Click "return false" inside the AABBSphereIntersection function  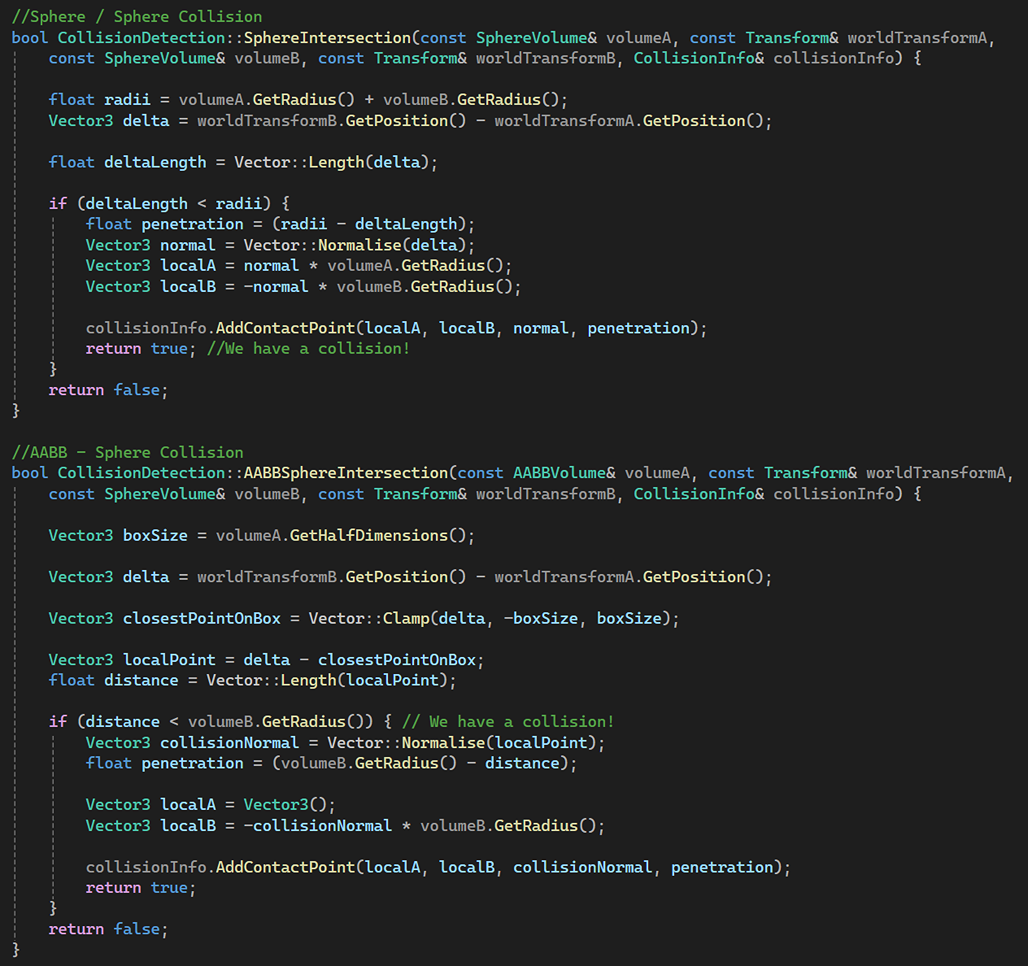[108, 929]
